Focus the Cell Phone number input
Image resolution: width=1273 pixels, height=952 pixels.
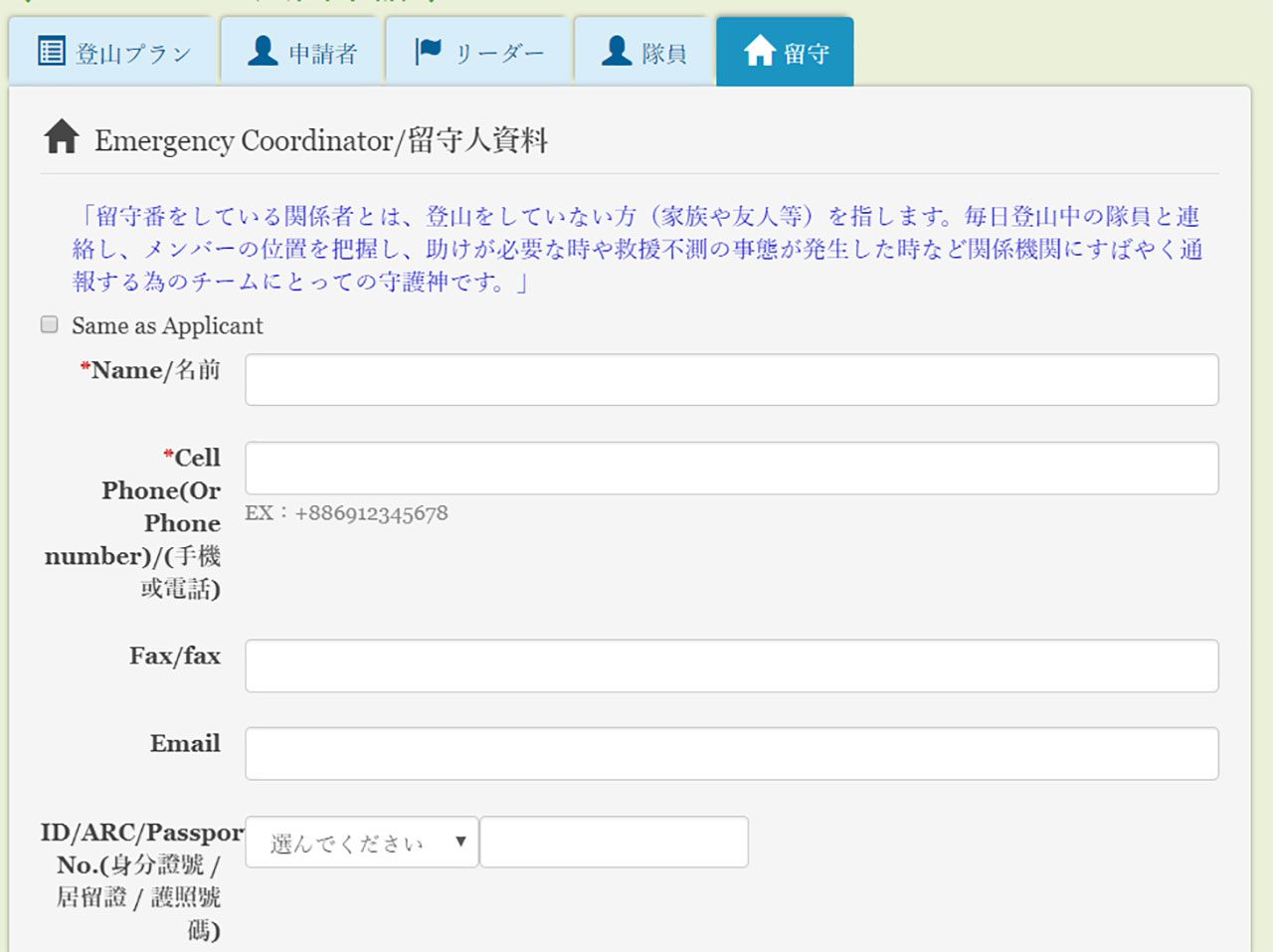pyautogui.click(x=731, y=469)
